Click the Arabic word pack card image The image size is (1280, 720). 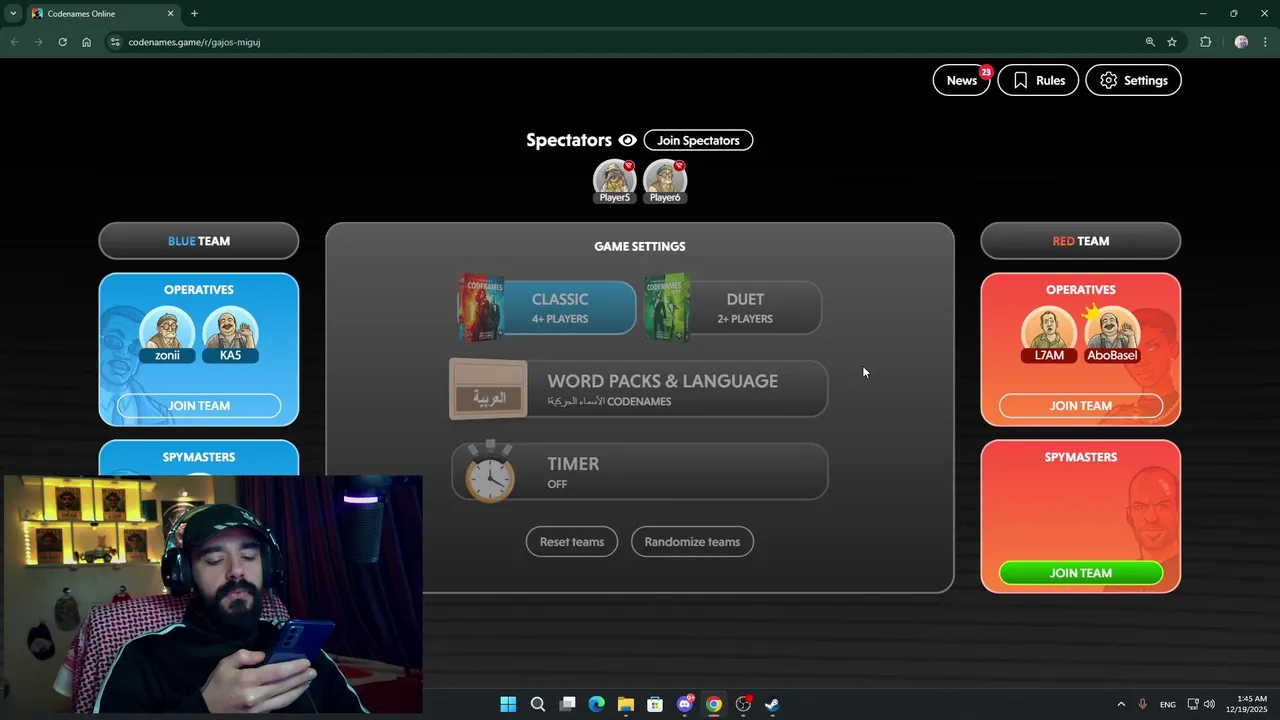point(488,389)
